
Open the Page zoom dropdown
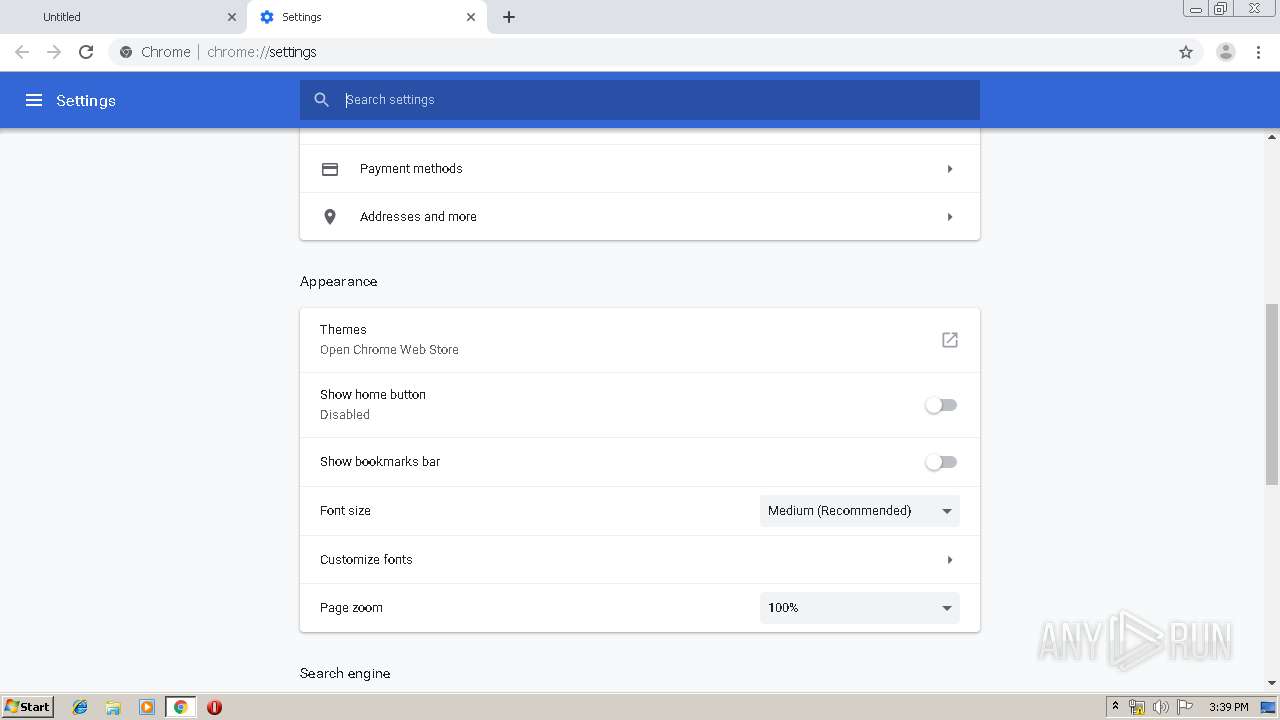[860, 608]
